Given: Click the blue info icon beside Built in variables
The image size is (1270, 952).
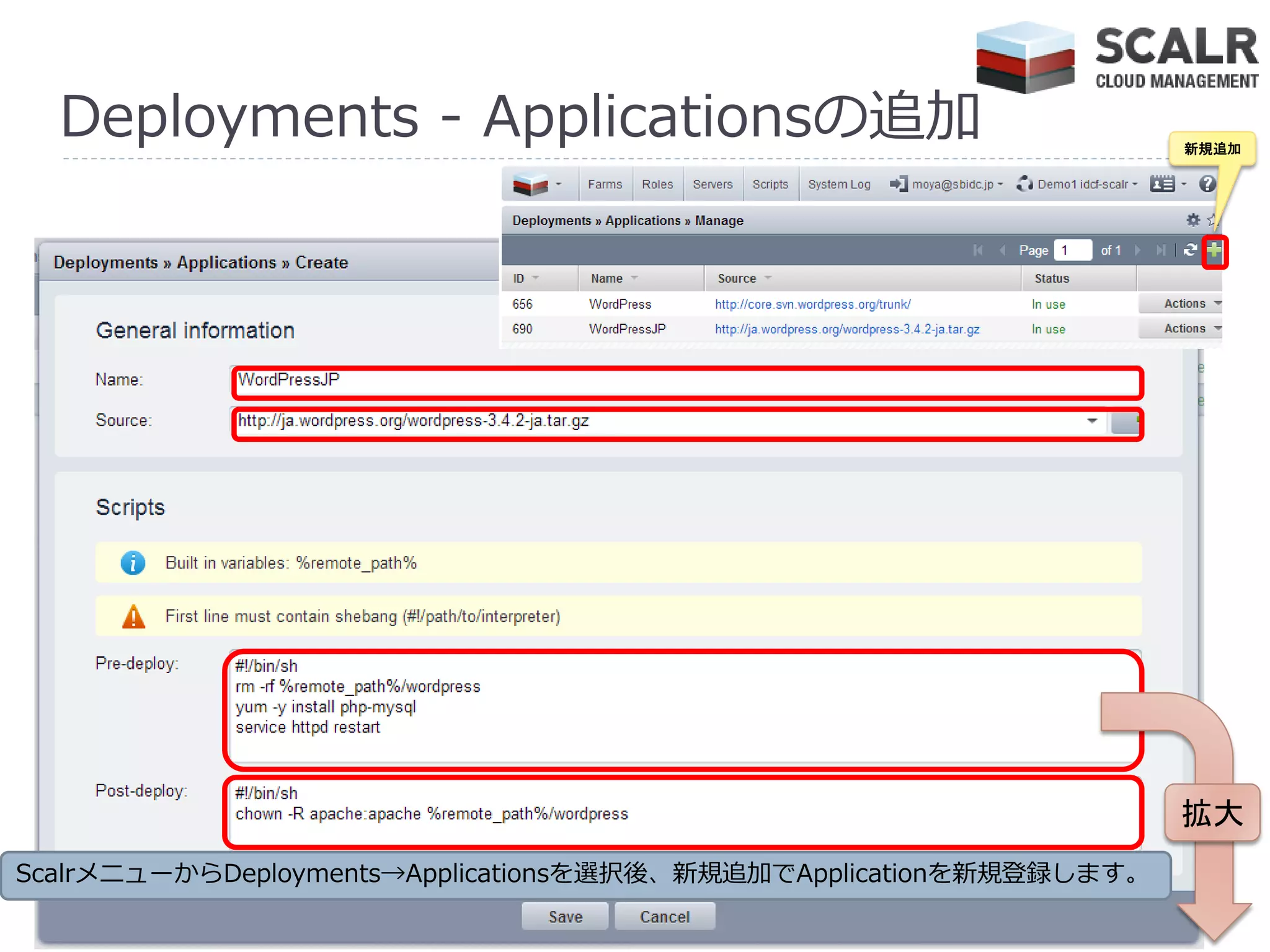Looking at the screenshot, I should (133, 563).
